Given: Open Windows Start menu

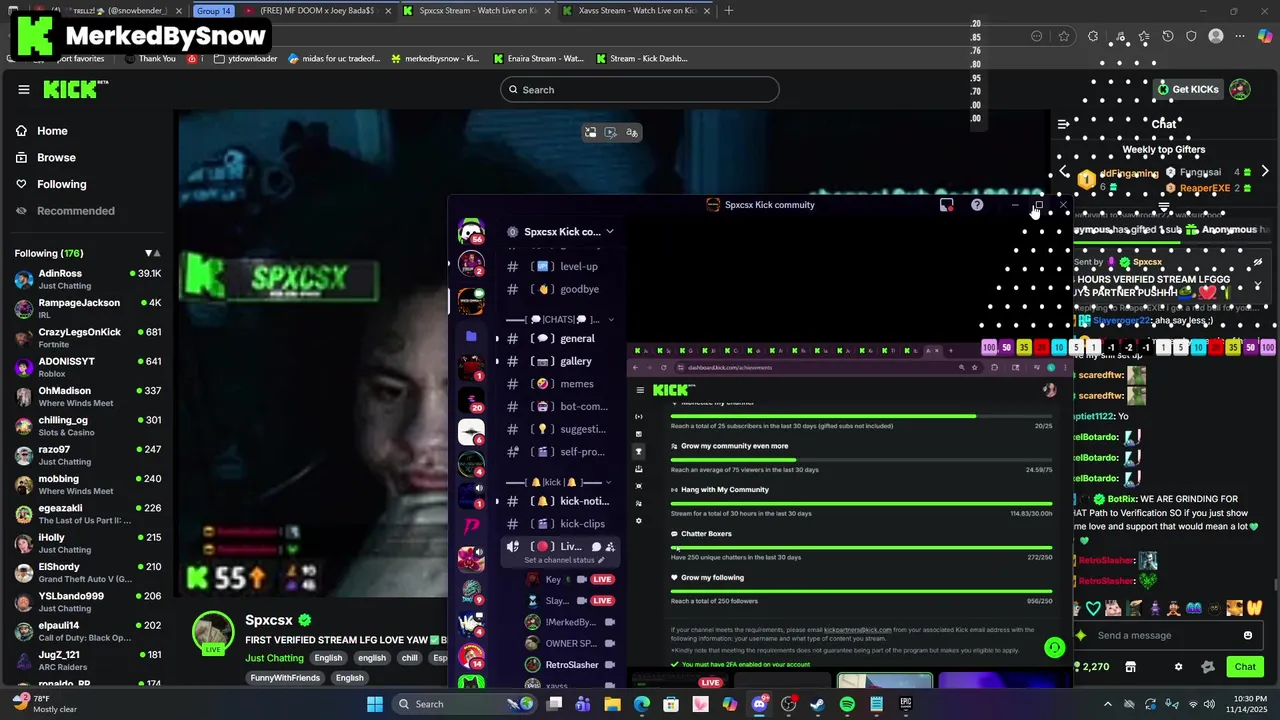Looking at the screenshot, I should click(x=375, y=704).
